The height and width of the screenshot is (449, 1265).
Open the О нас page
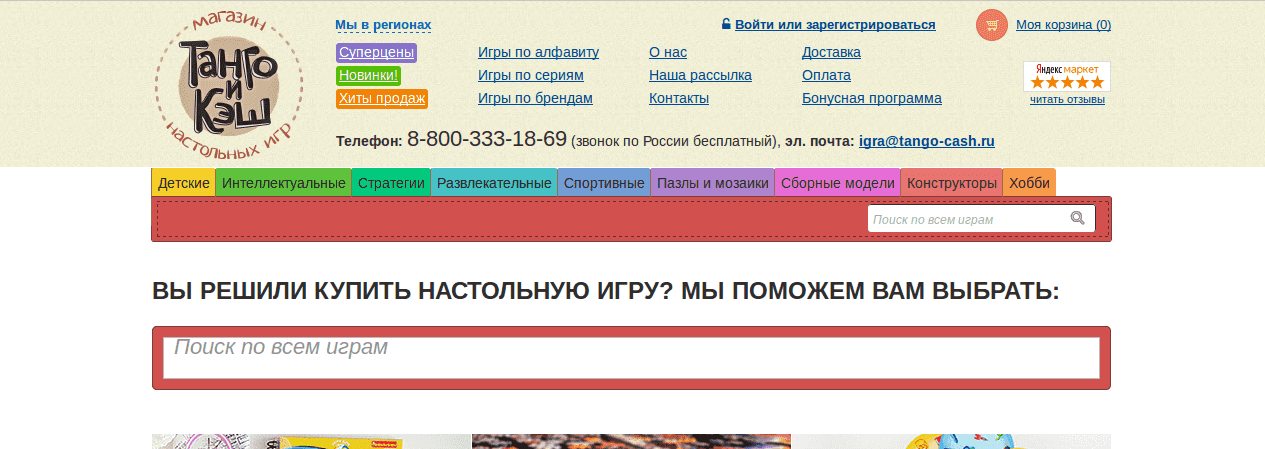click(668, 52)
